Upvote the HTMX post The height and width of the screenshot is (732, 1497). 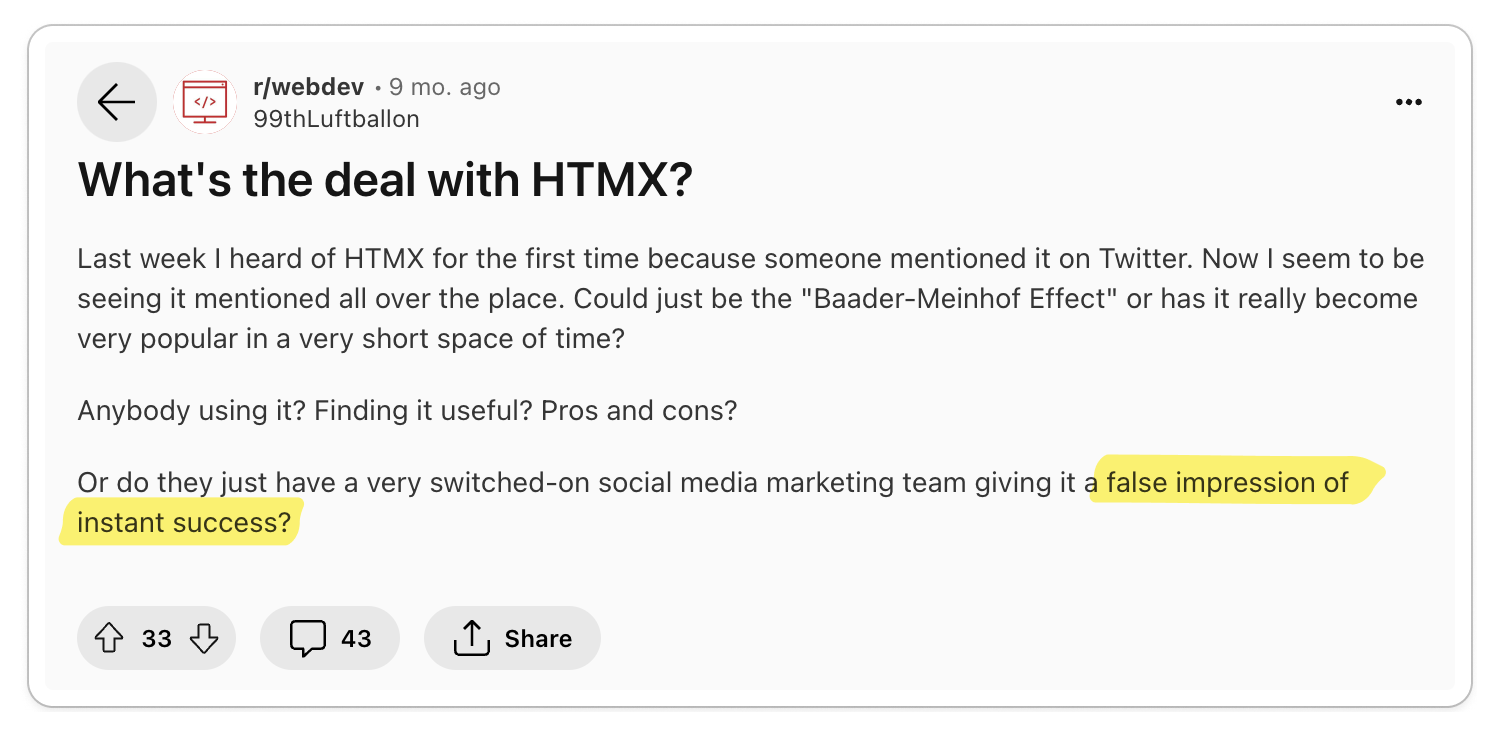108,638
